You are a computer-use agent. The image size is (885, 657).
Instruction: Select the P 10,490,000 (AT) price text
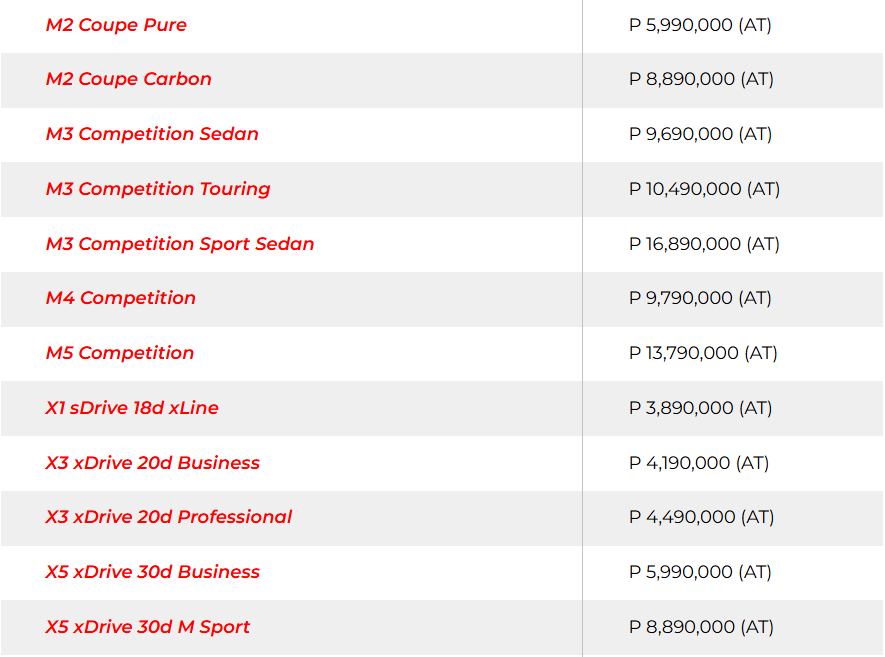pos(704,189)
